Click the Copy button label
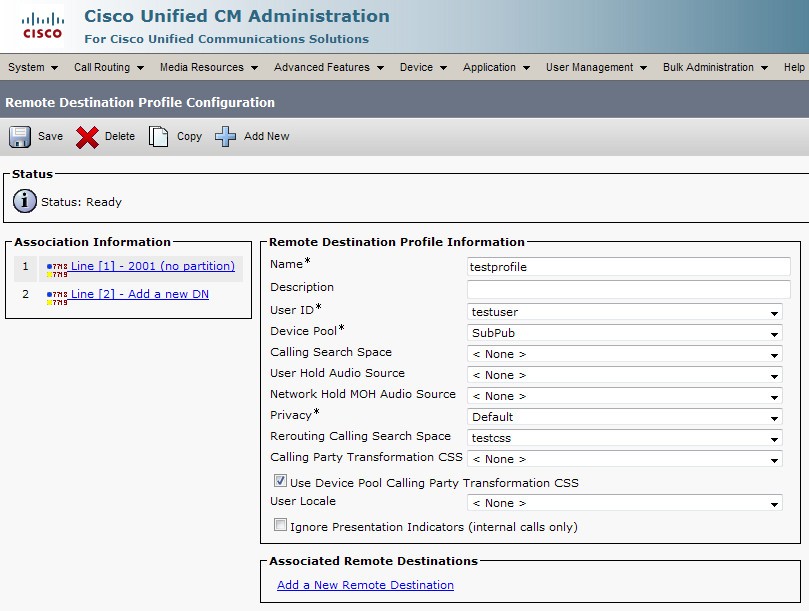 tap(189, 136)
